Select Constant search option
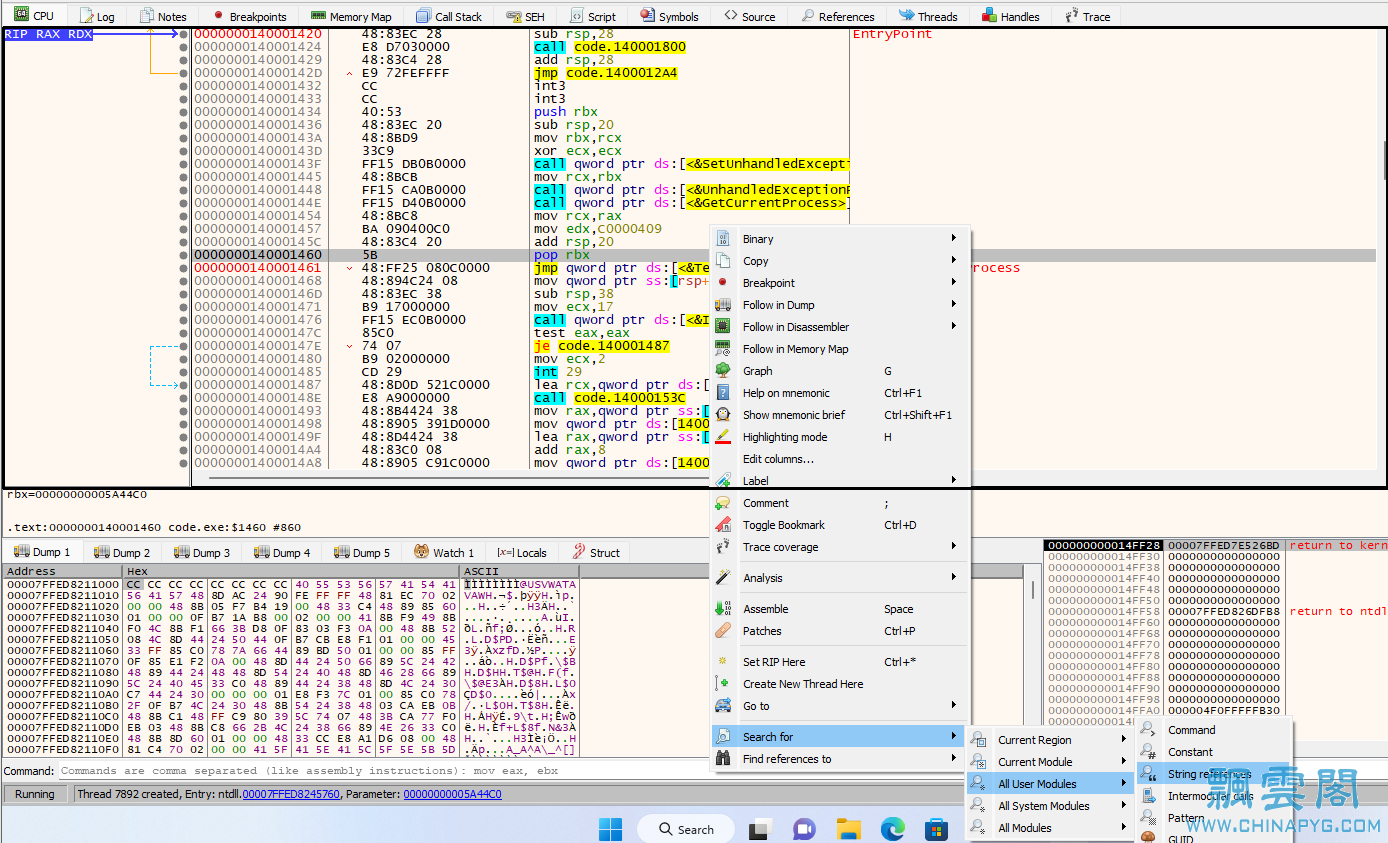Image resolution: width=1388 pixels, height=843 pixels. (1214, 752)
